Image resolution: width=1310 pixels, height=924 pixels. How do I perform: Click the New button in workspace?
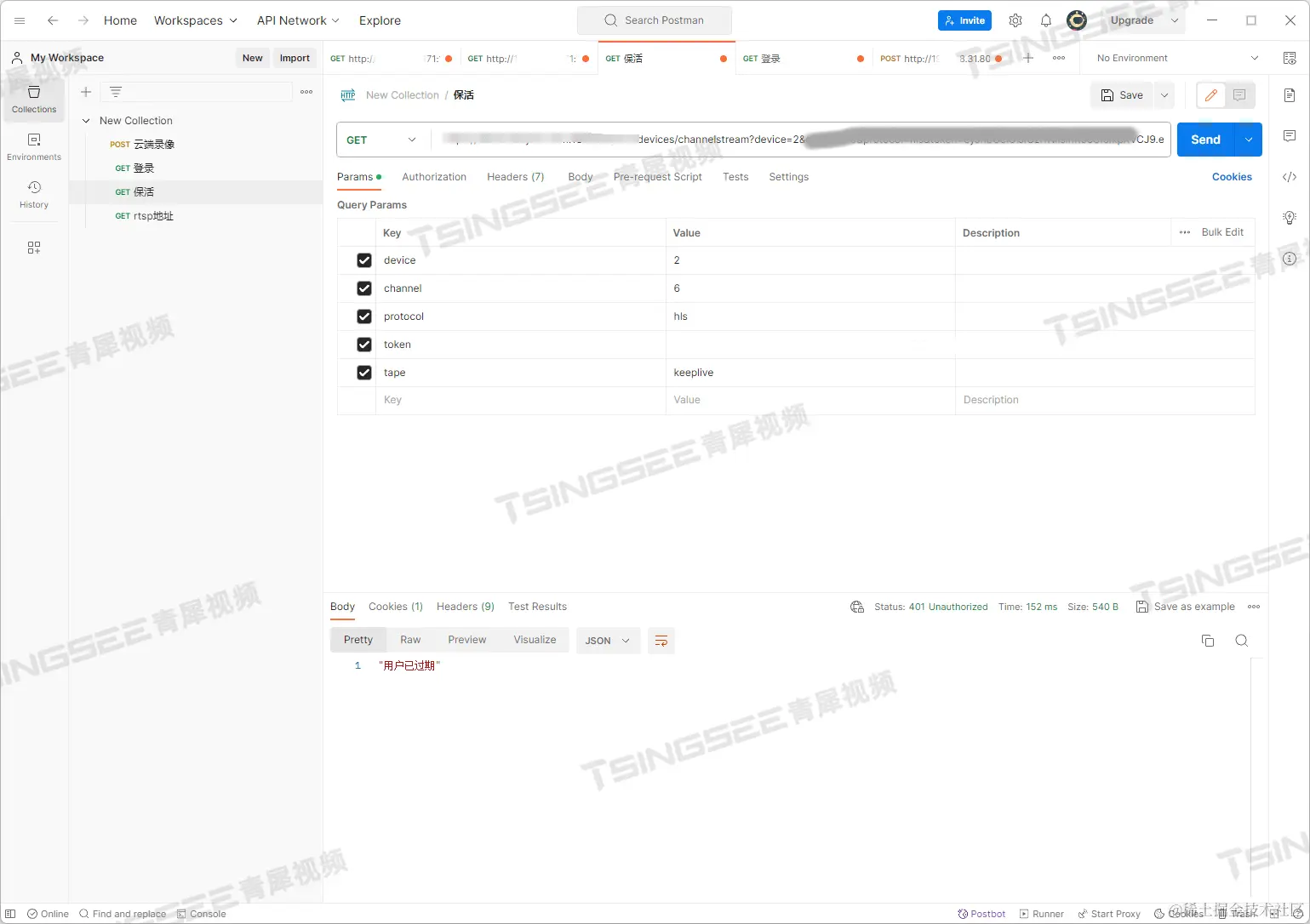[253, 58]
